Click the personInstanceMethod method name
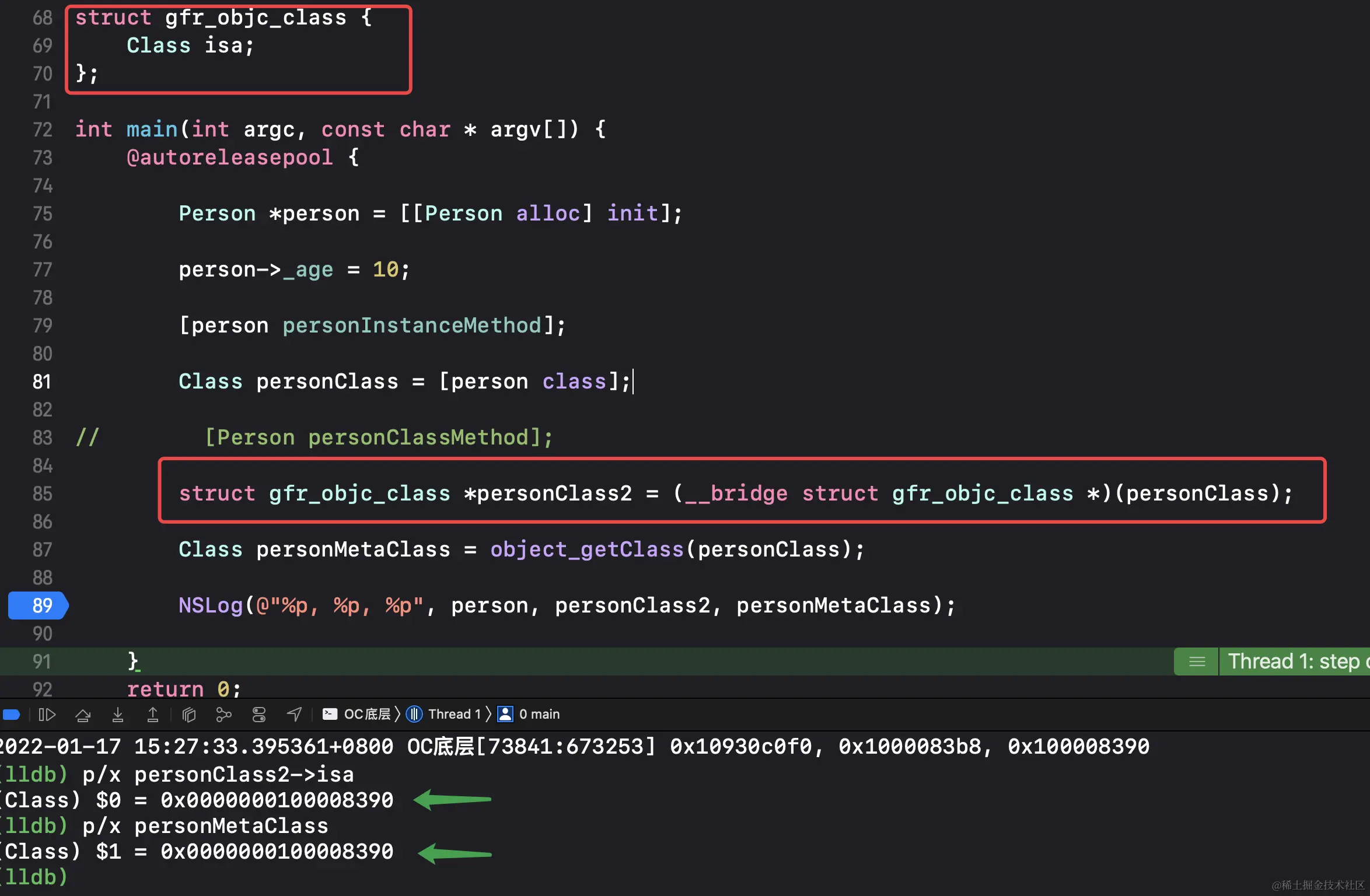Screen dimensions: 1370x896 point(412,325)
